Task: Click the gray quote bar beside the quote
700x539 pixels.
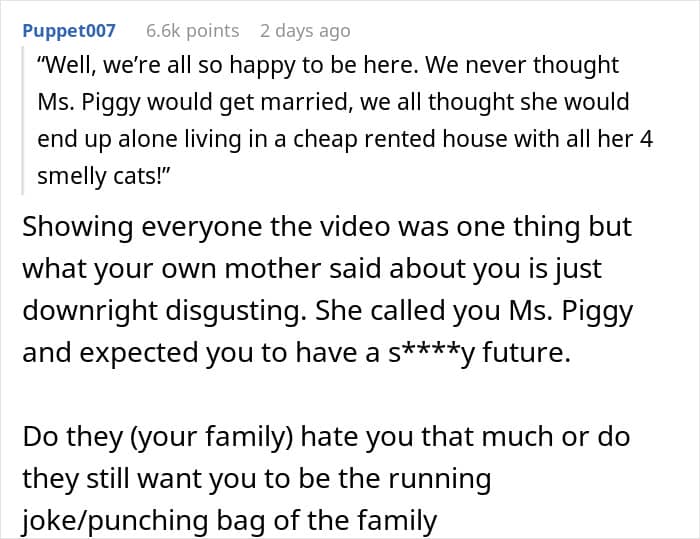Action: (24, 120)
